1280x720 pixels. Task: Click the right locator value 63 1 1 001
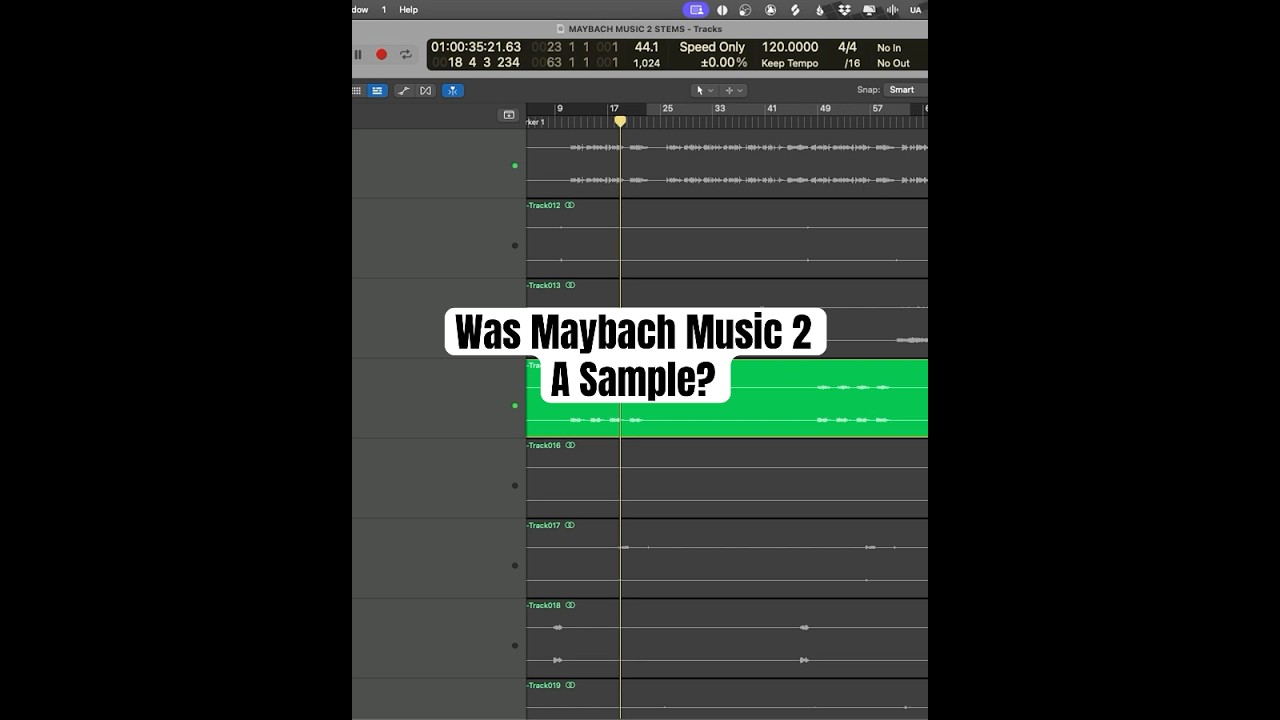pyautogui.click(x=575, y=63)
